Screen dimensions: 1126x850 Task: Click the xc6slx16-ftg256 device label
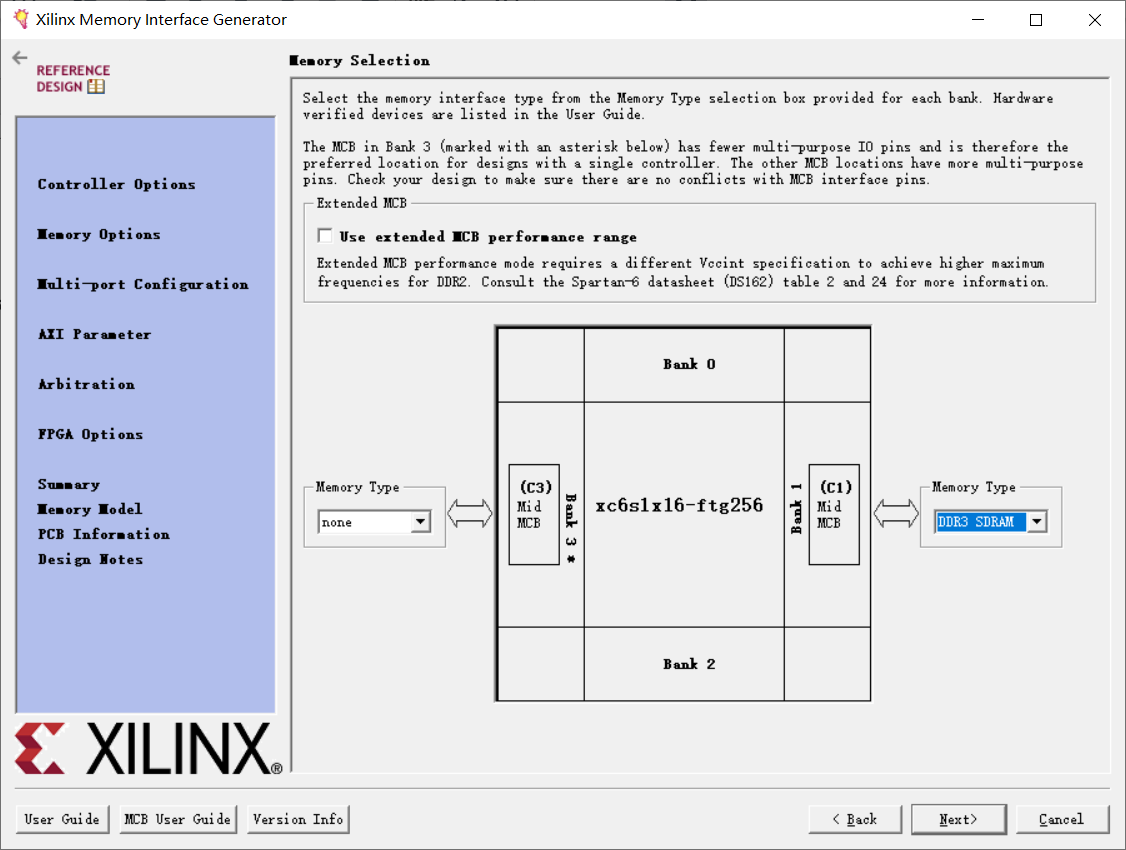click(679, 505)
